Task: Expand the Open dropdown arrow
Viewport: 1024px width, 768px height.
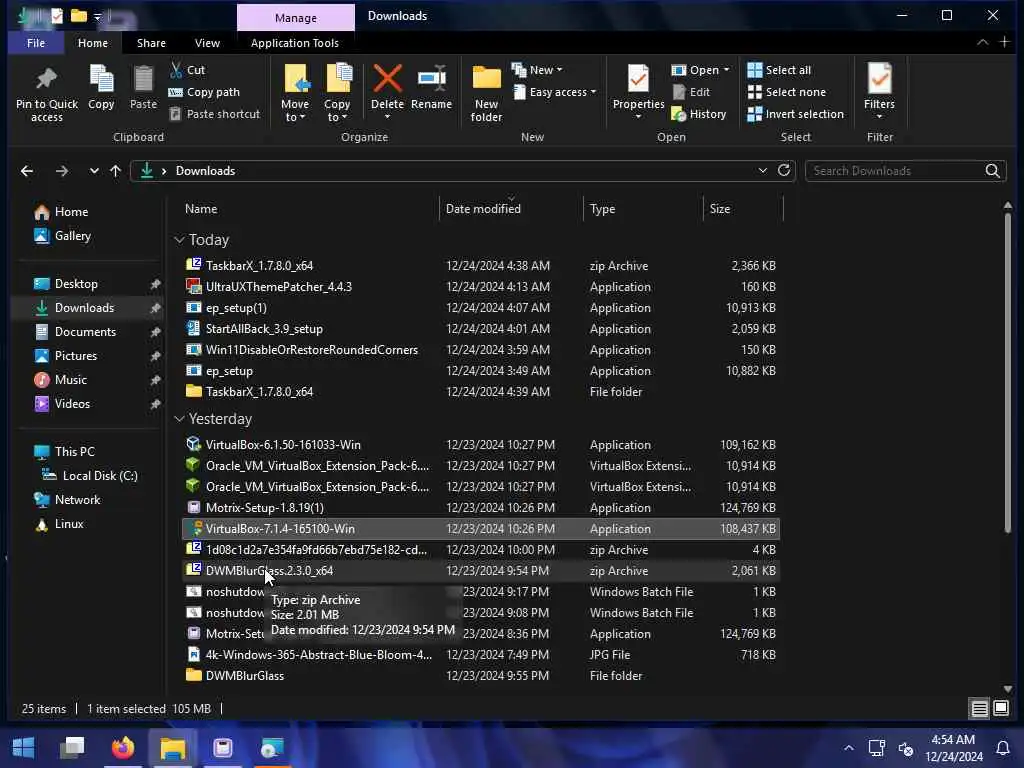Action: click(x=726, y=70)
